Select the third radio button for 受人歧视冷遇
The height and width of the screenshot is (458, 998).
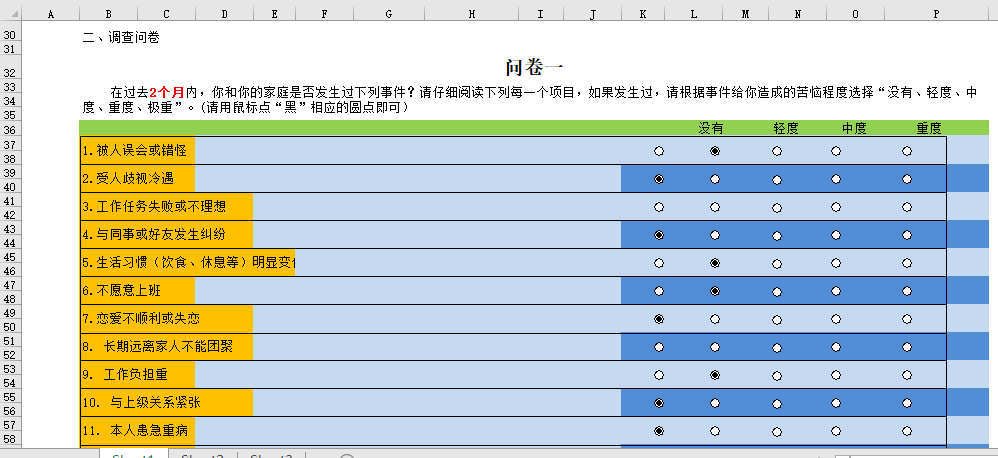(777, 179)
